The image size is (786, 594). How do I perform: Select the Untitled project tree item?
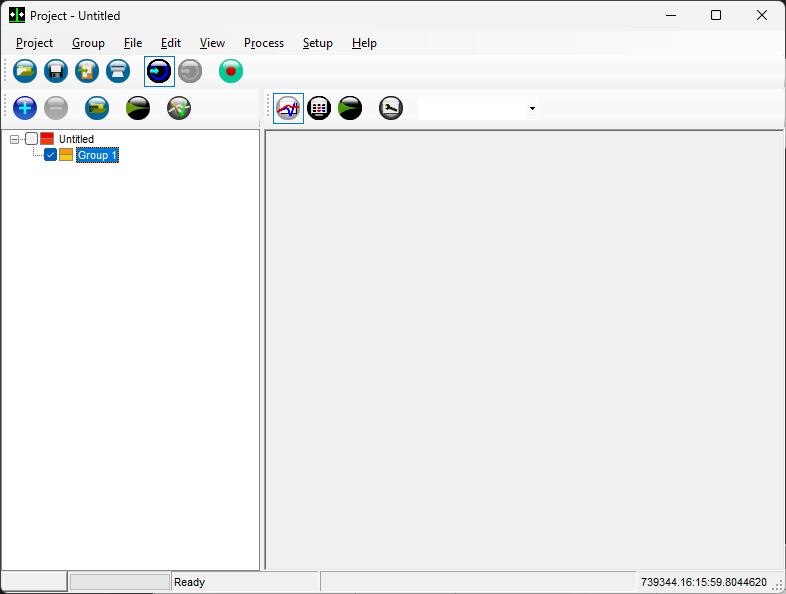click(76, 139)
